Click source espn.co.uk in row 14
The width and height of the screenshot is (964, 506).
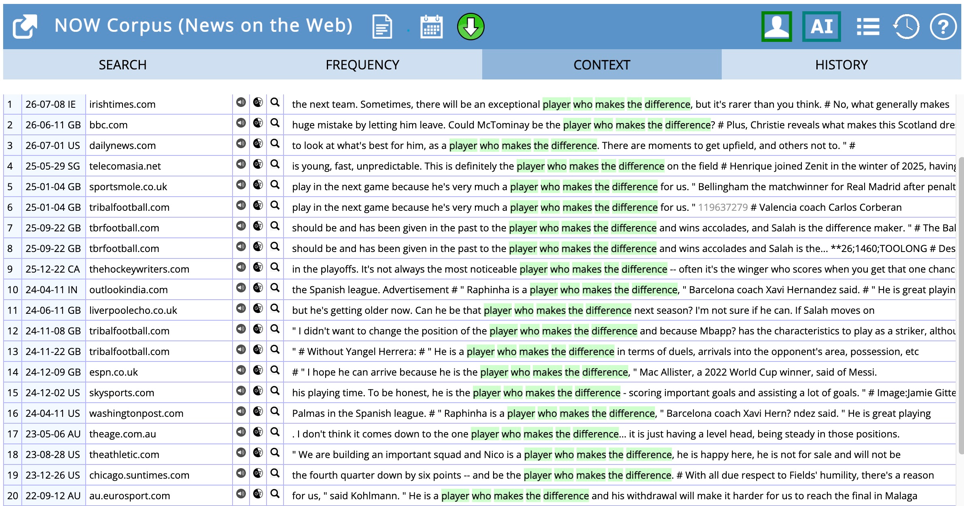pyautogui.click(x=114, y=372)
